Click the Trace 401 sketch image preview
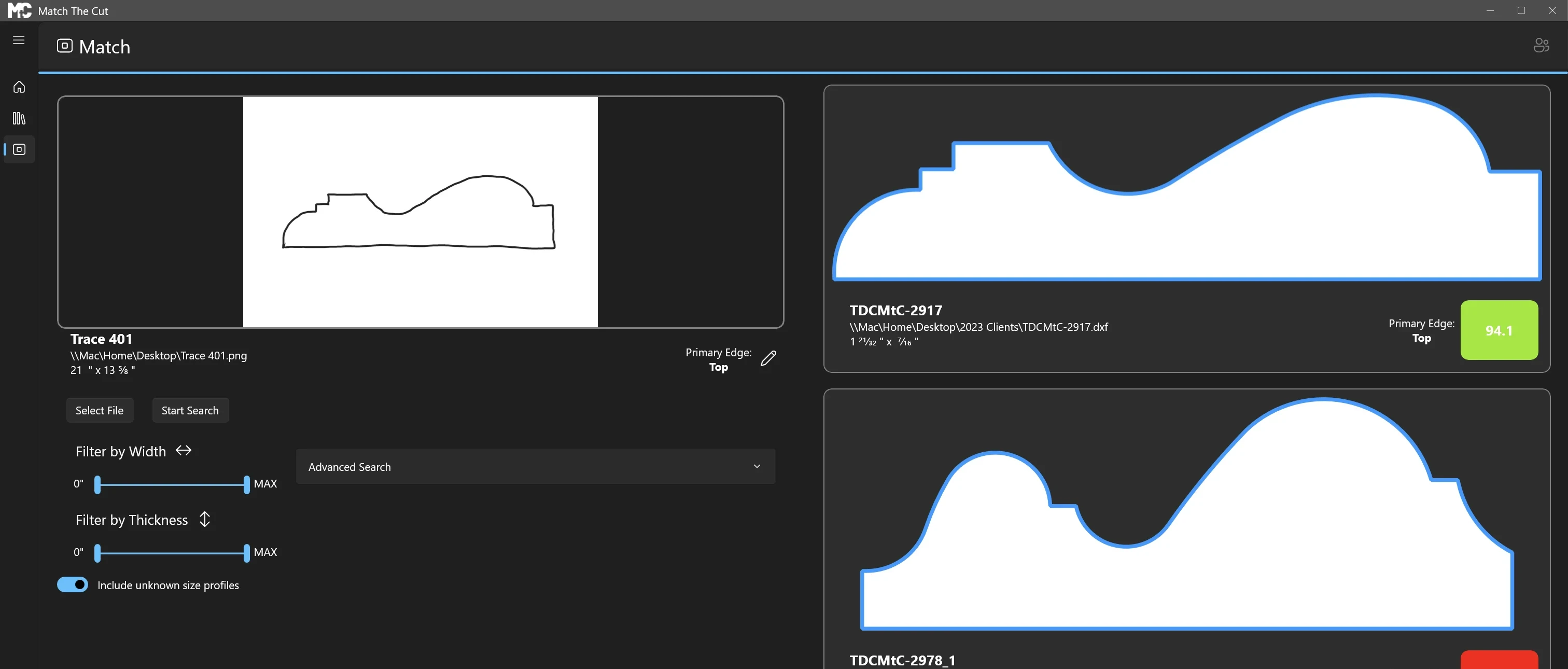Viewport: 1568px width, 669px height. pos(420,212)
